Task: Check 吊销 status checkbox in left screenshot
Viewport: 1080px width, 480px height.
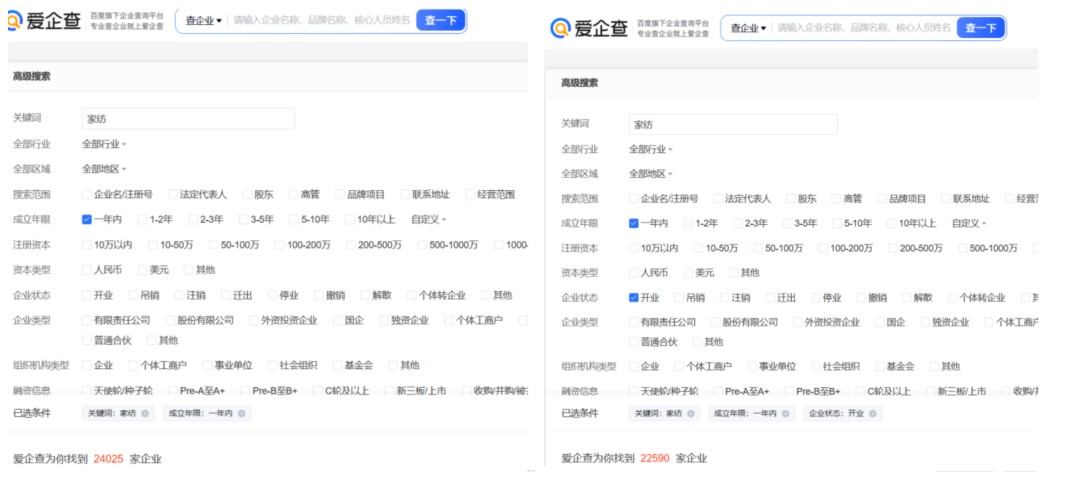Action: (x=131, y=295)
